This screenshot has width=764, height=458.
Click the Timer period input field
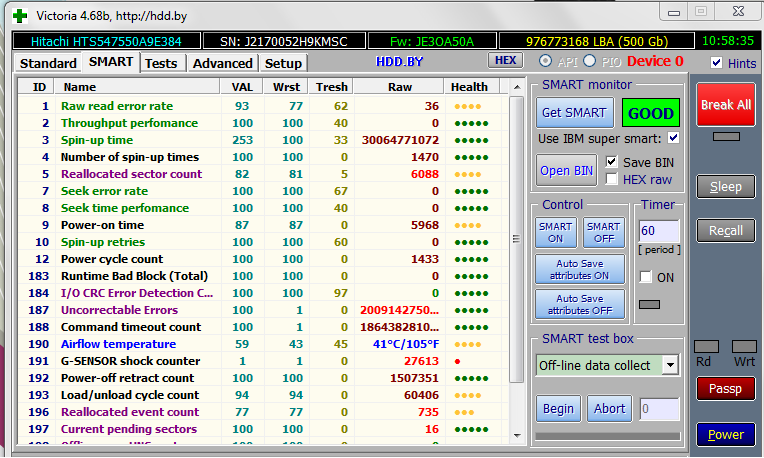(659, 230)
